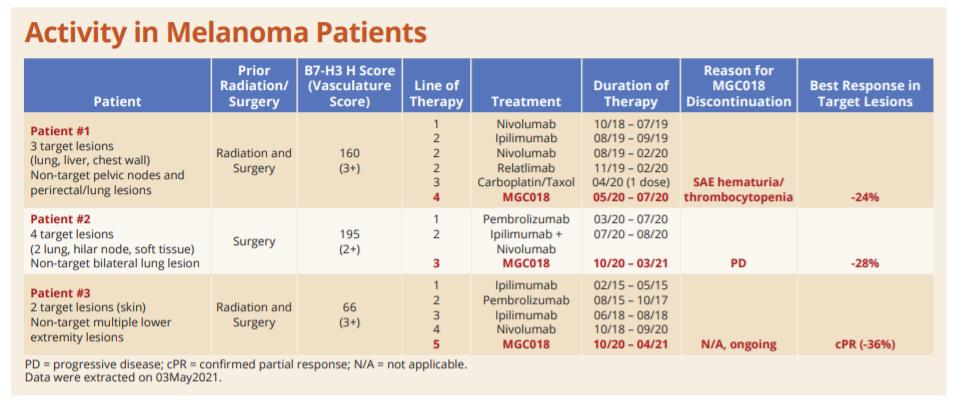Viewport: 955px width, 402px height.
Task: Select the 'Patient' column header
Action: pyautogui.click(x=117, y=101)
